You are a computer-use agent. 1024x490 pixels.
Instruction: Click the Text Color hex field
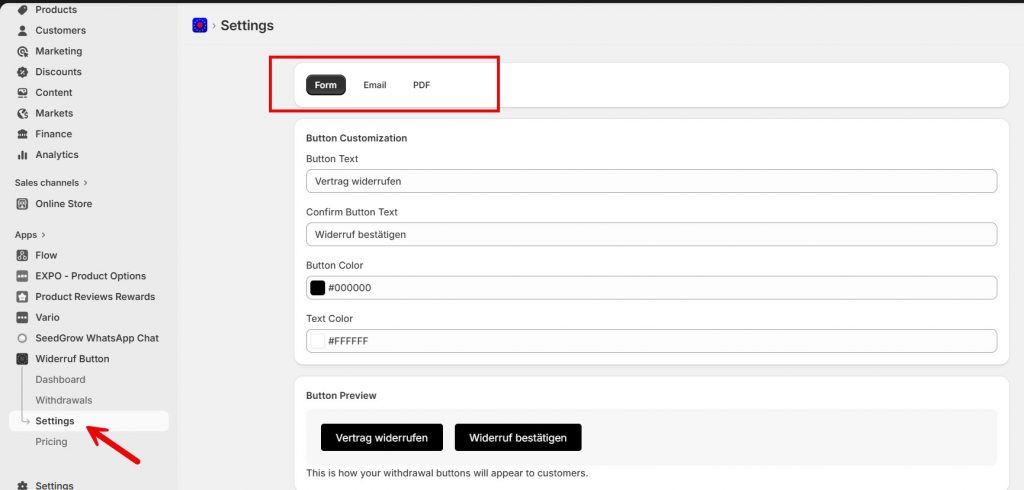(x=651, y=341)
